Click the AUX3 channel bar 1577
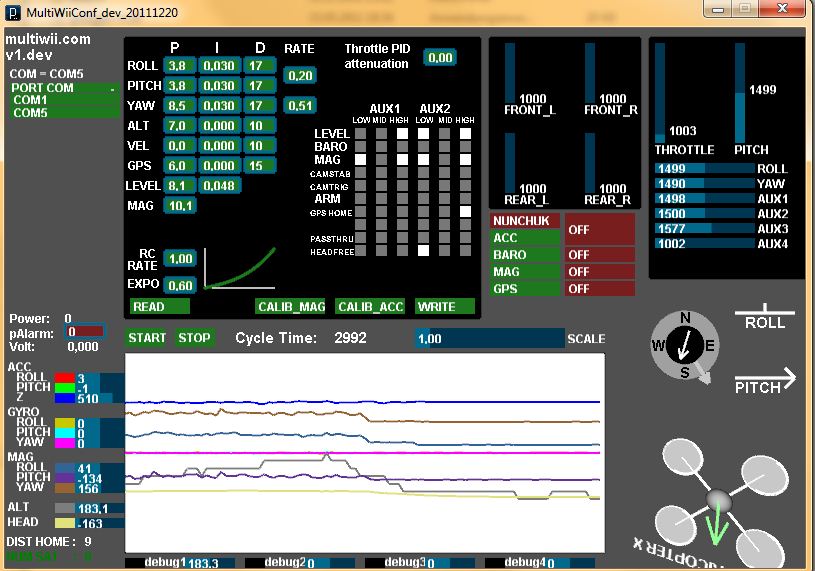The height and width of the screenshot is (571, 815). (x=704, y=229)
